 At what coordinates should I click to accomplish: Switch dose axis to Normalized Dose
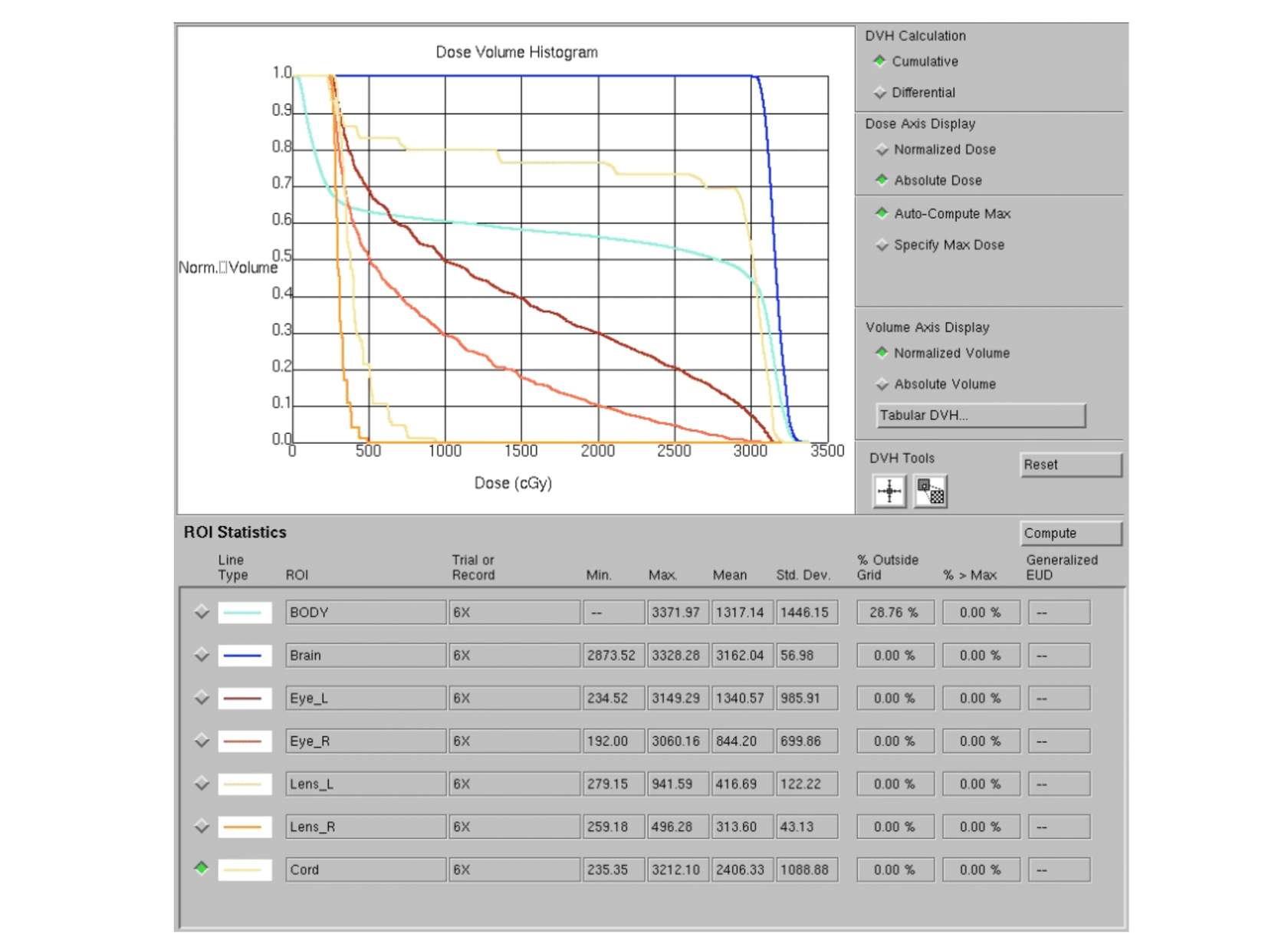882,150
